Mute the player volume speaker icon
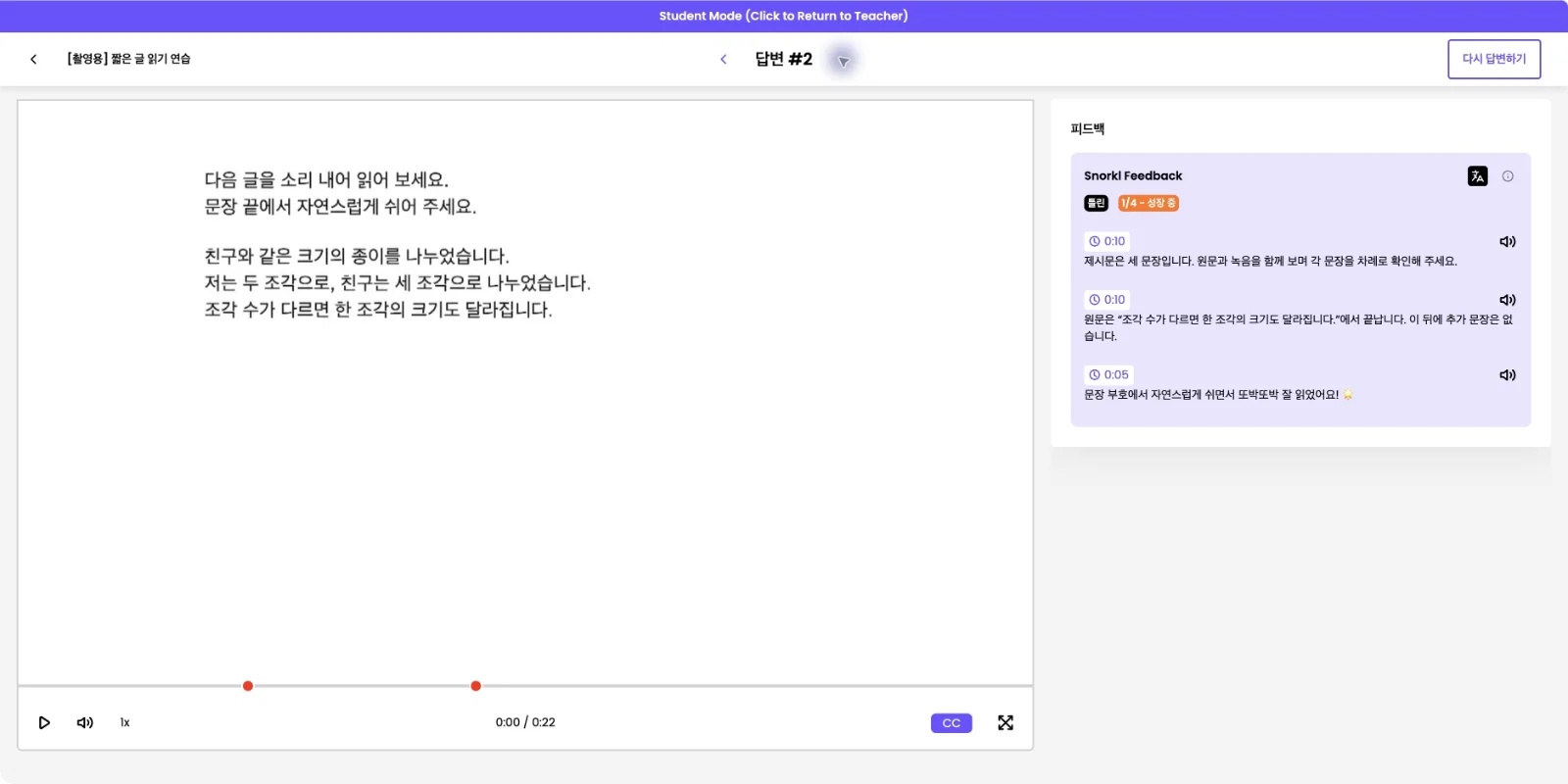 [85, 722]
